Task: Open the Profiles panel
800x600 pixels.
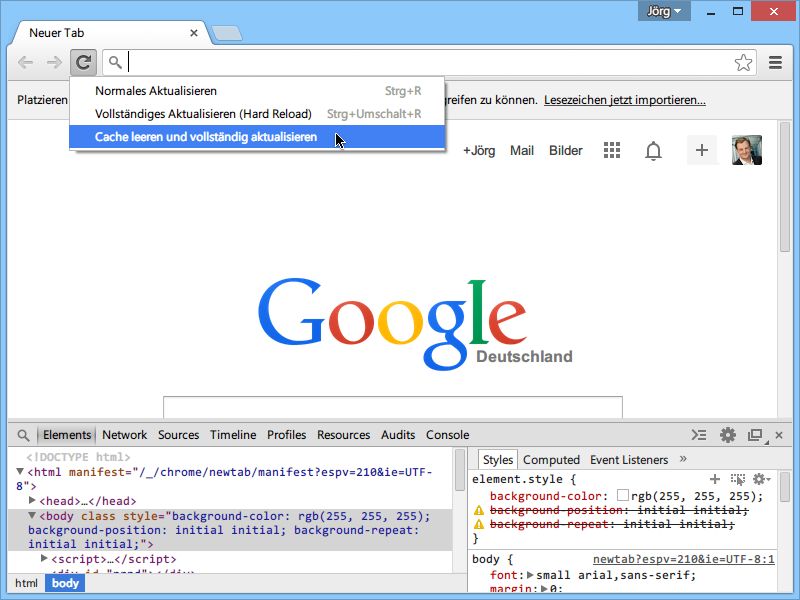Action: click(x=287, y=435)
